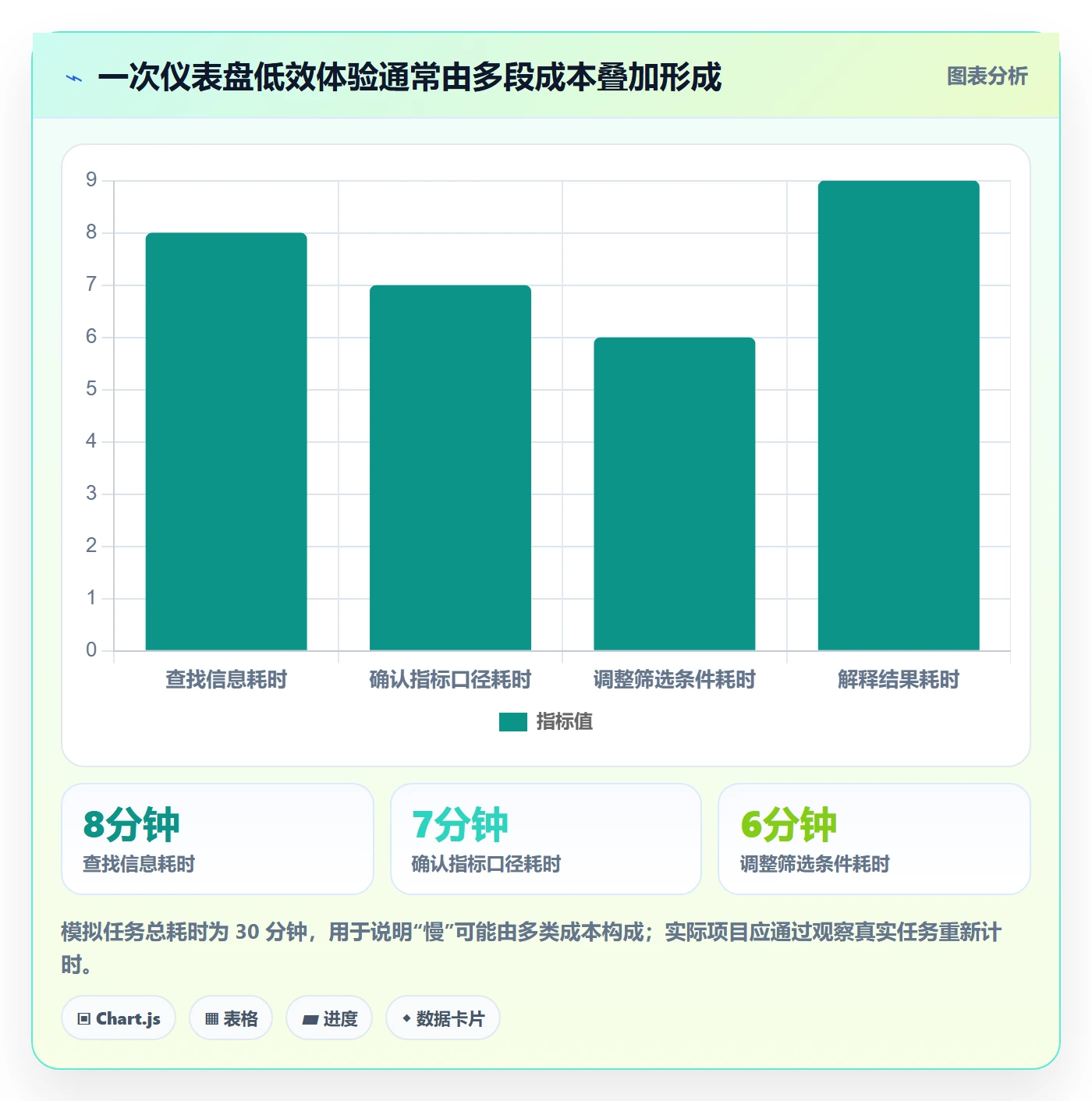Select the 6分钟 value in the stat card
The height and width of the screenshot is (1101, 1092).
[788, 825]
